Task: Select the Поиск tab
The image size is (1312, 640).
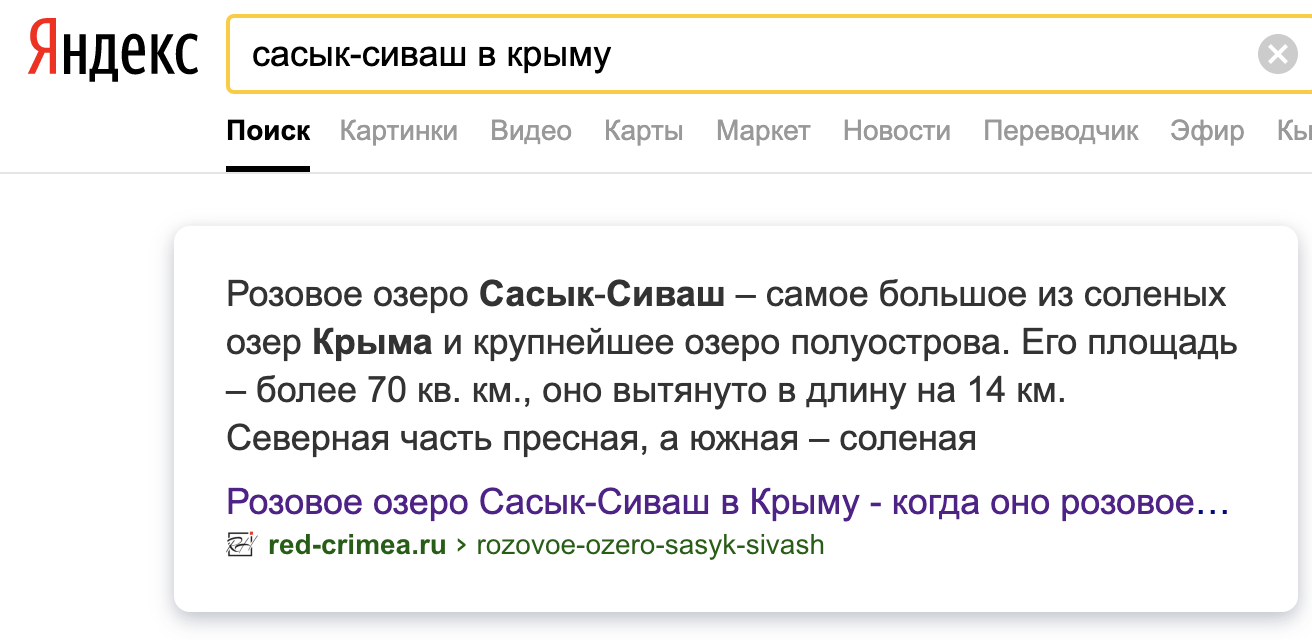Action: click(x=268, y=131)
